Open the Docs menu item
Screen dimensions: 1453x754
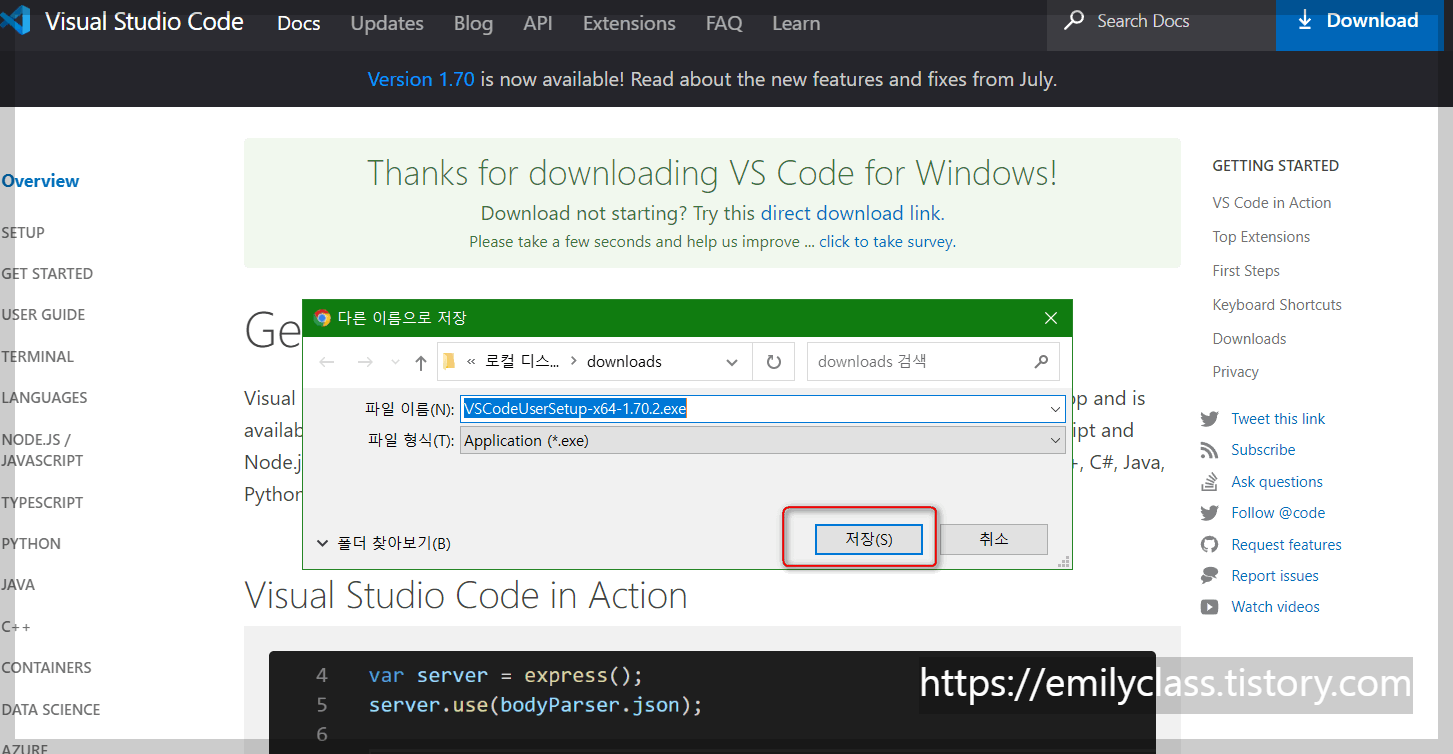[x=299, y=23]
